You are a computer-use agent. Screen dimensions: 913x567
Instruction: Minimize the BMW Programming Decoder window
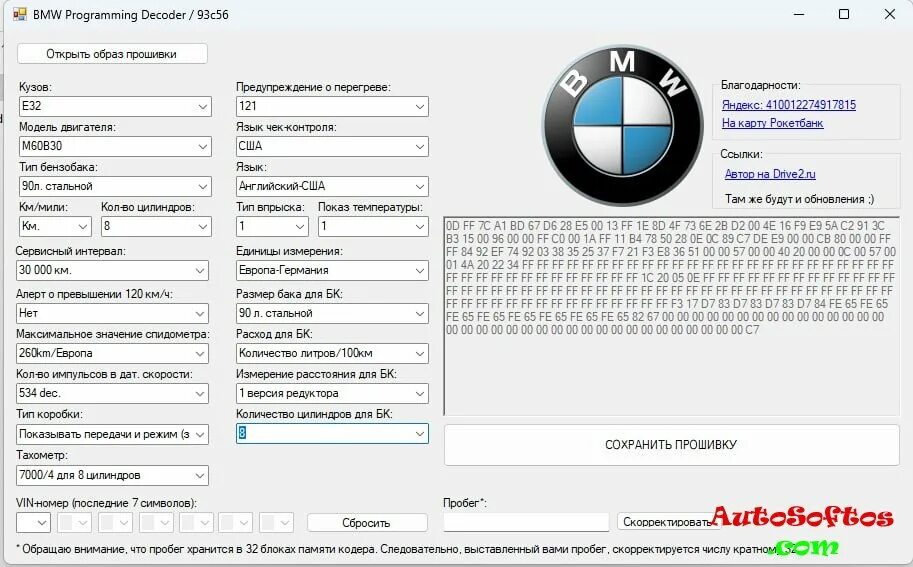coord(799,14)
